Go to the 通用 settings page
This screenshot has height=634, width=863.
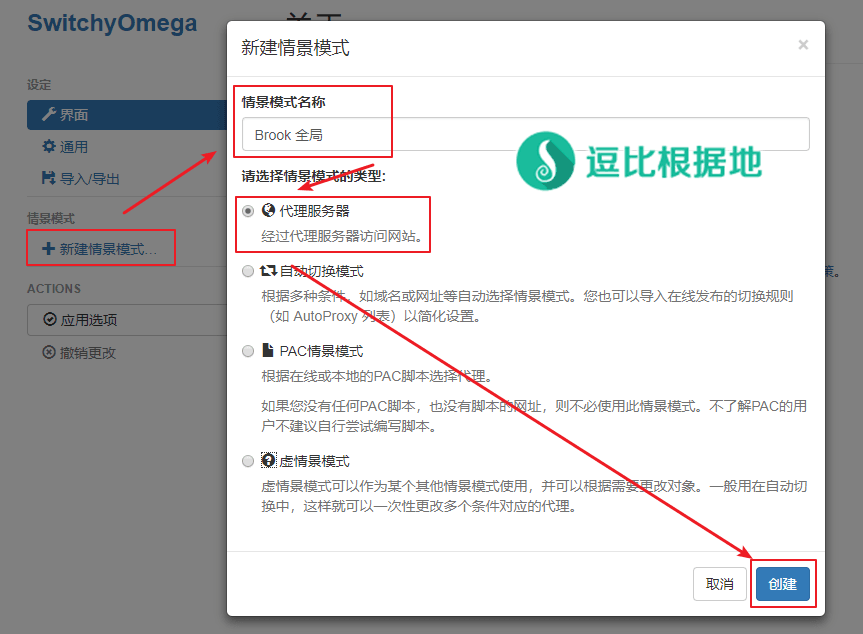point(74,147)
